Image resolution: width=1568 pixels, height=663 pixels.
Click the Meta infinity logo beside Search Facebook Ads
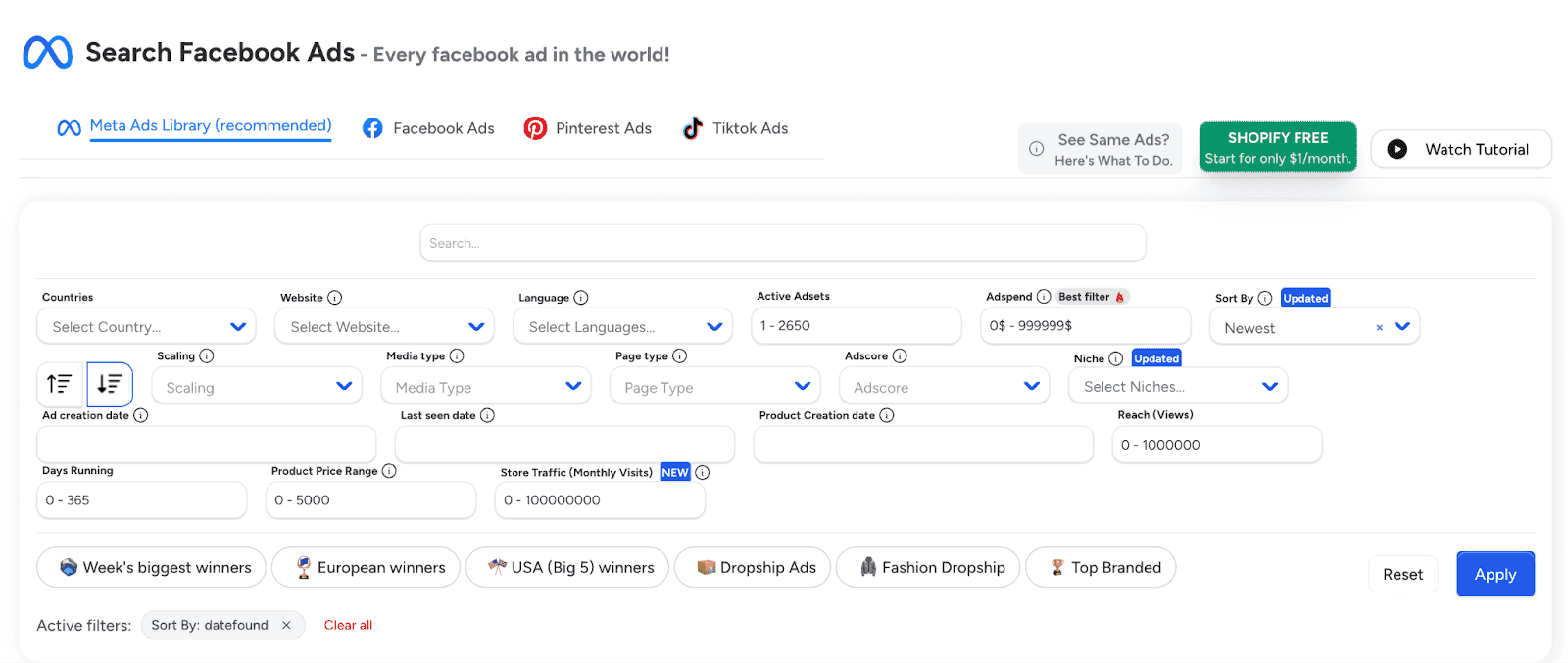47,53
